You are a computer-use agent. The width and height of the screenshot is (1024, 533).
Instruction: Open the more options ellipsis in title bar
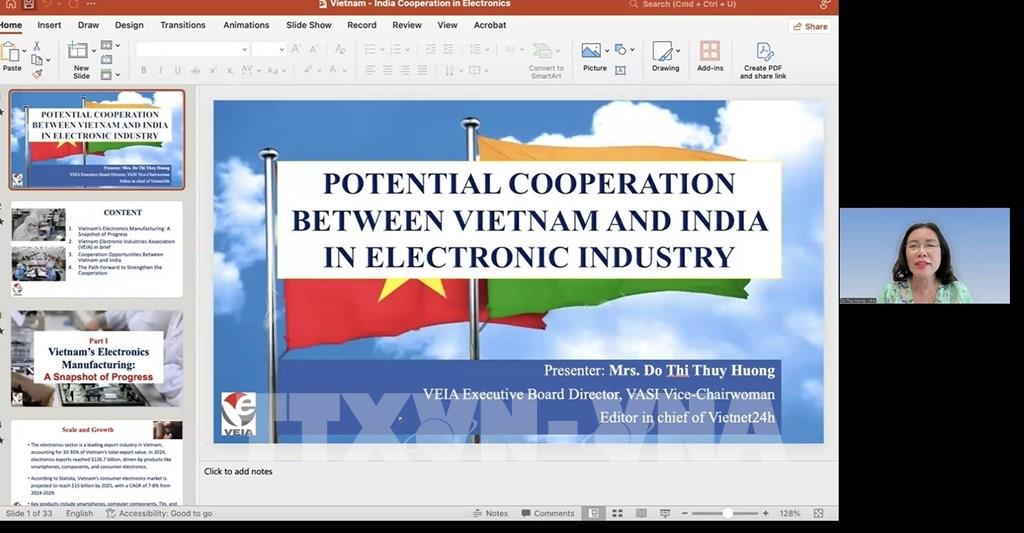click(x=92, y=4)
